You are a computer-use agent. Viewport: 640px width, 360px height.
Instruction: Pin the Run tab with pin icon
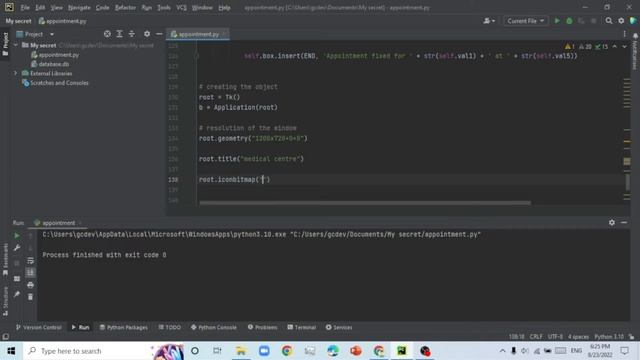pyautogui.click(x=17, y=294)
